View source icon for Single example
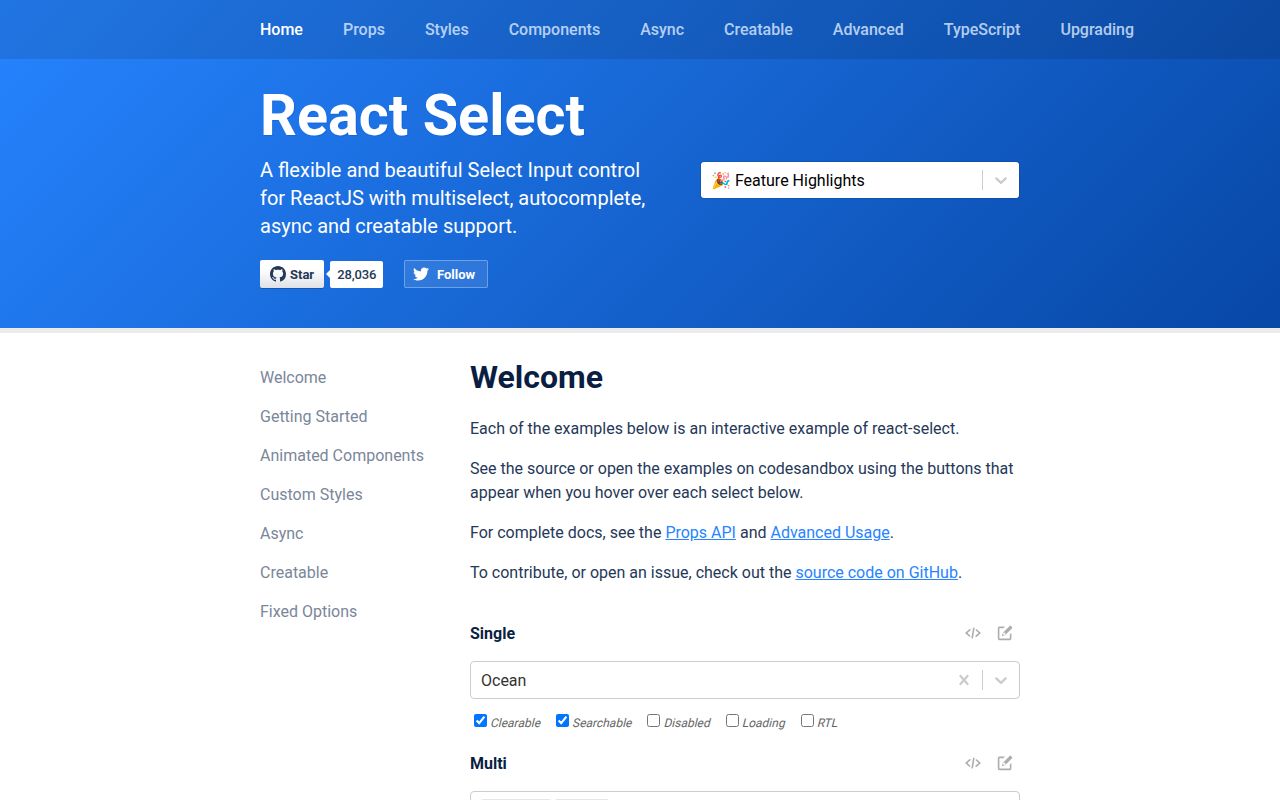This screenshot has width=1280, height=800. tap(973, 633)
